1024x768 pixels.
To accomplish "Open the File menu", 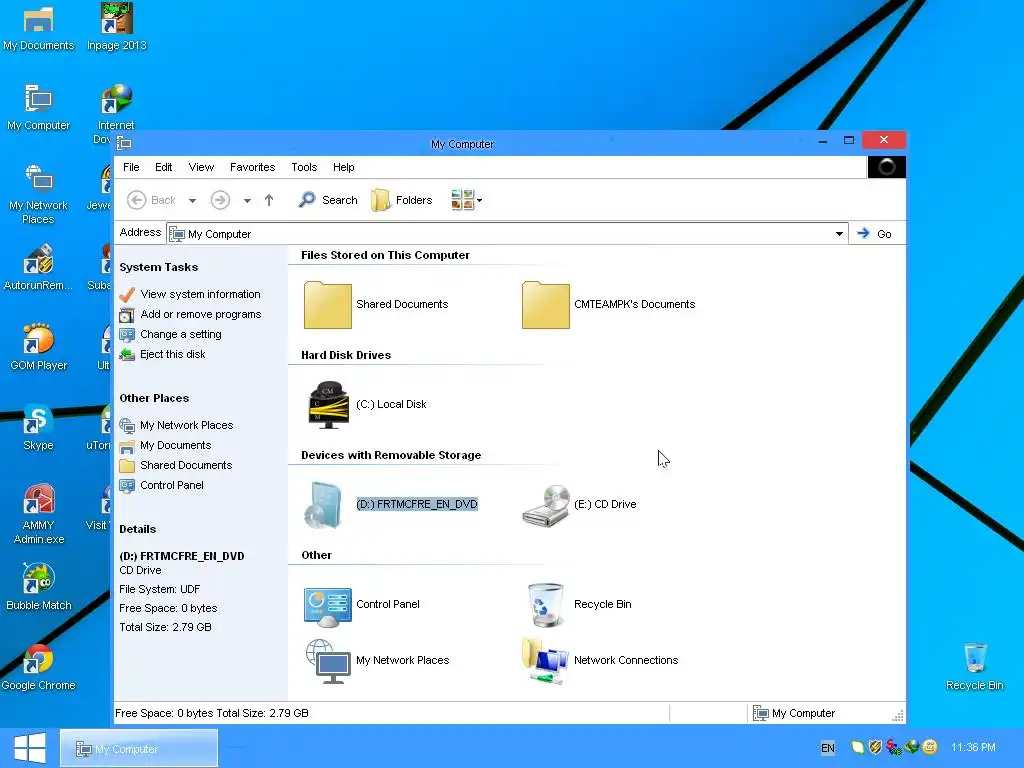I will 131,167.
